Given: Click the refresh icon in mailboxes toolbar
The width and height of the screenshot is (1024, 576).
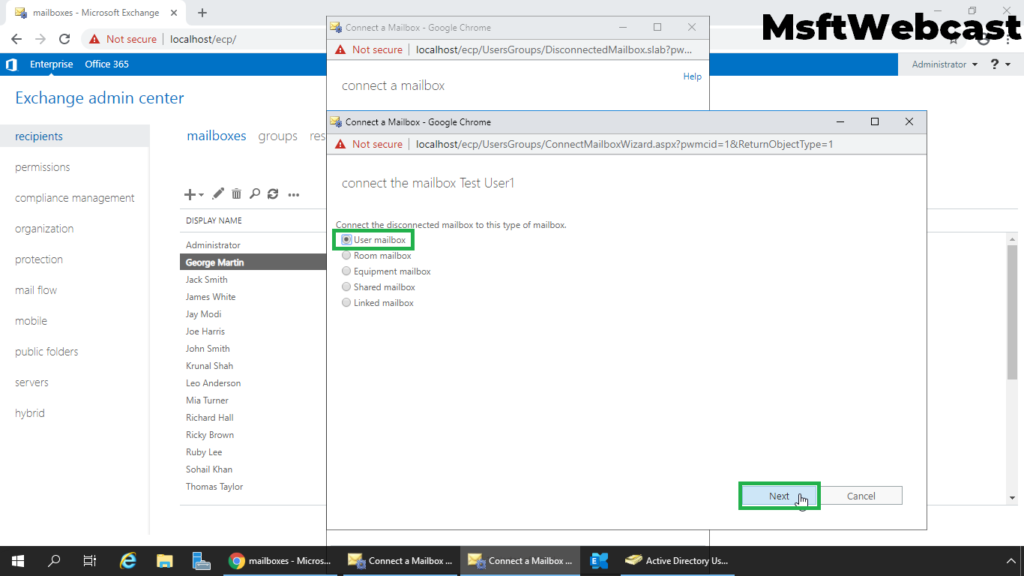Looking at the screenshot, I should coord(273,194).
